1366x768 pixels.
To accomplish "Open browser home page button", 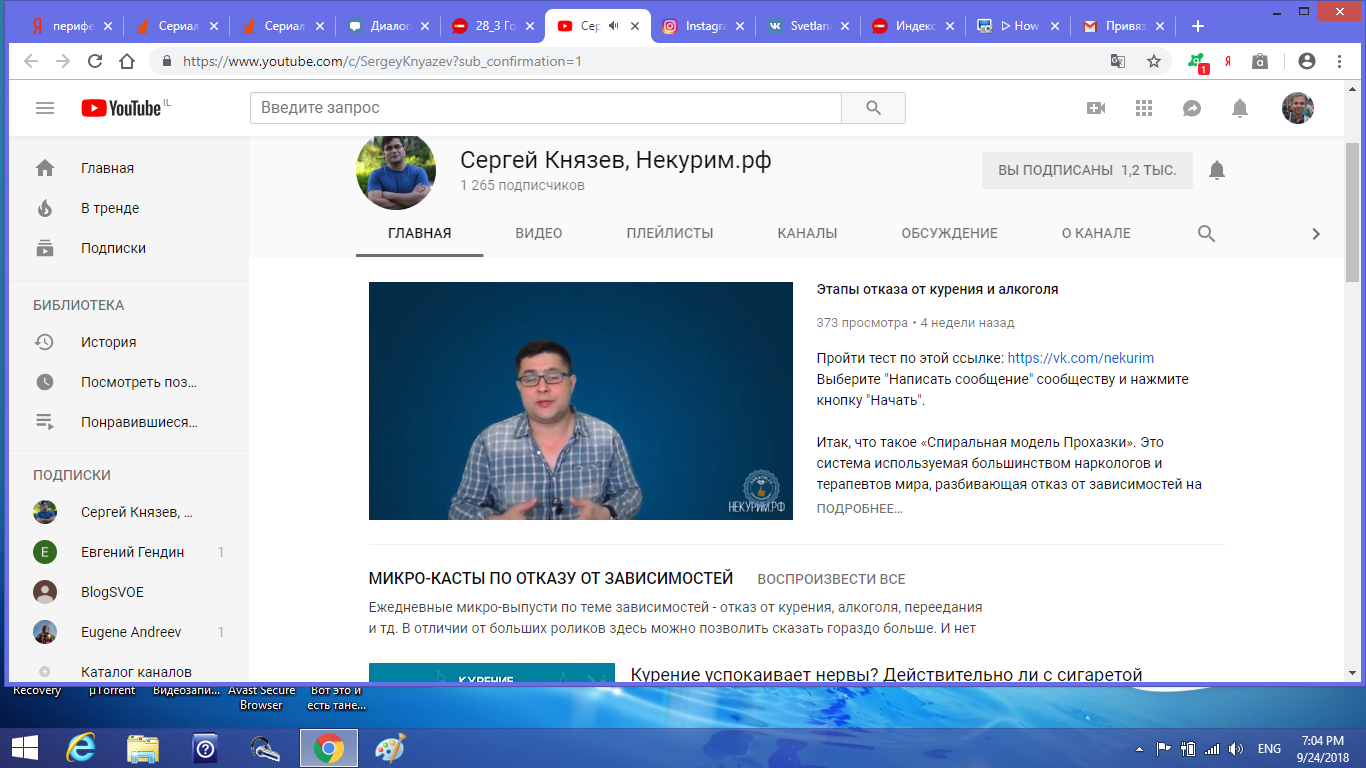I will (127, 61).
